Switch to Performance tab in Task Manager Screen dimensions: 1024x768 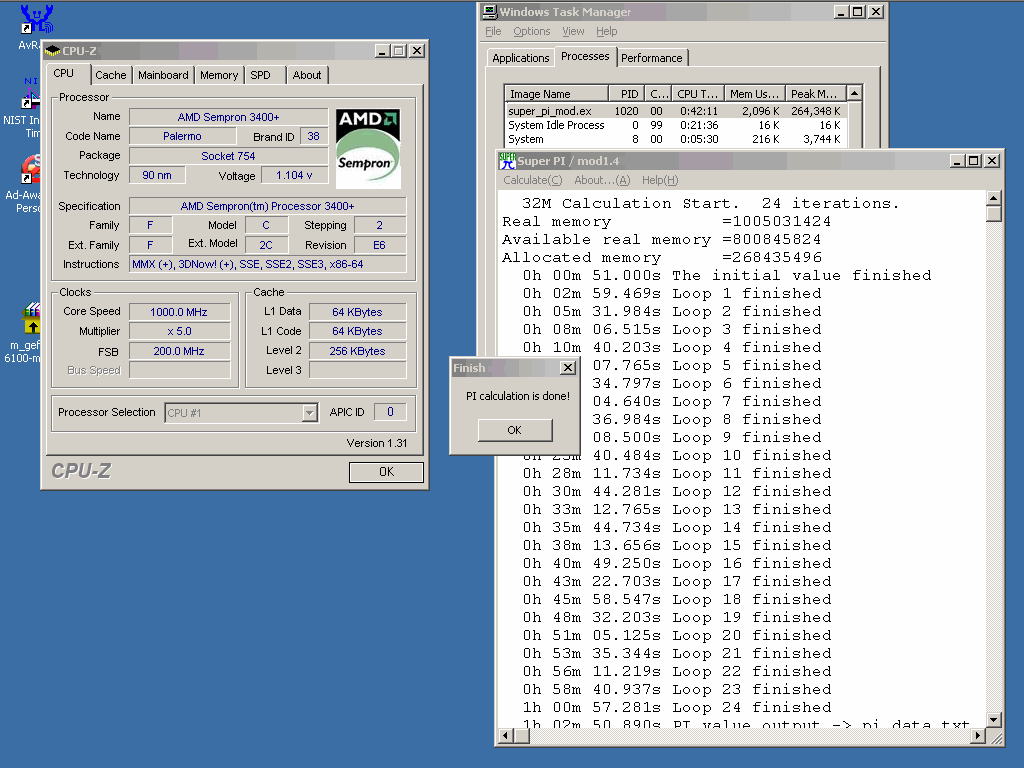tap(652, 58)
